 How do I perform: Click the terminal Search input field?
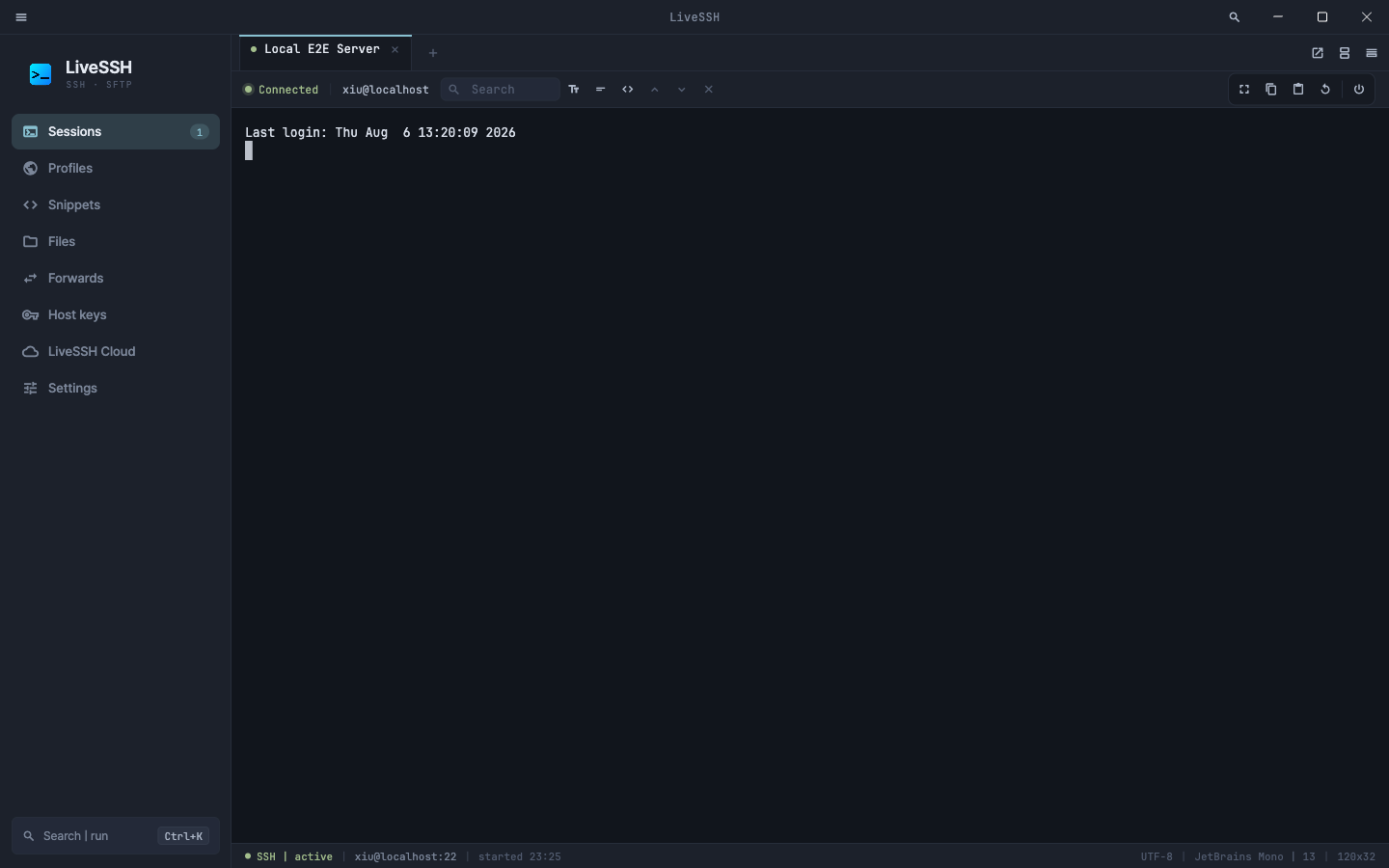501,90
